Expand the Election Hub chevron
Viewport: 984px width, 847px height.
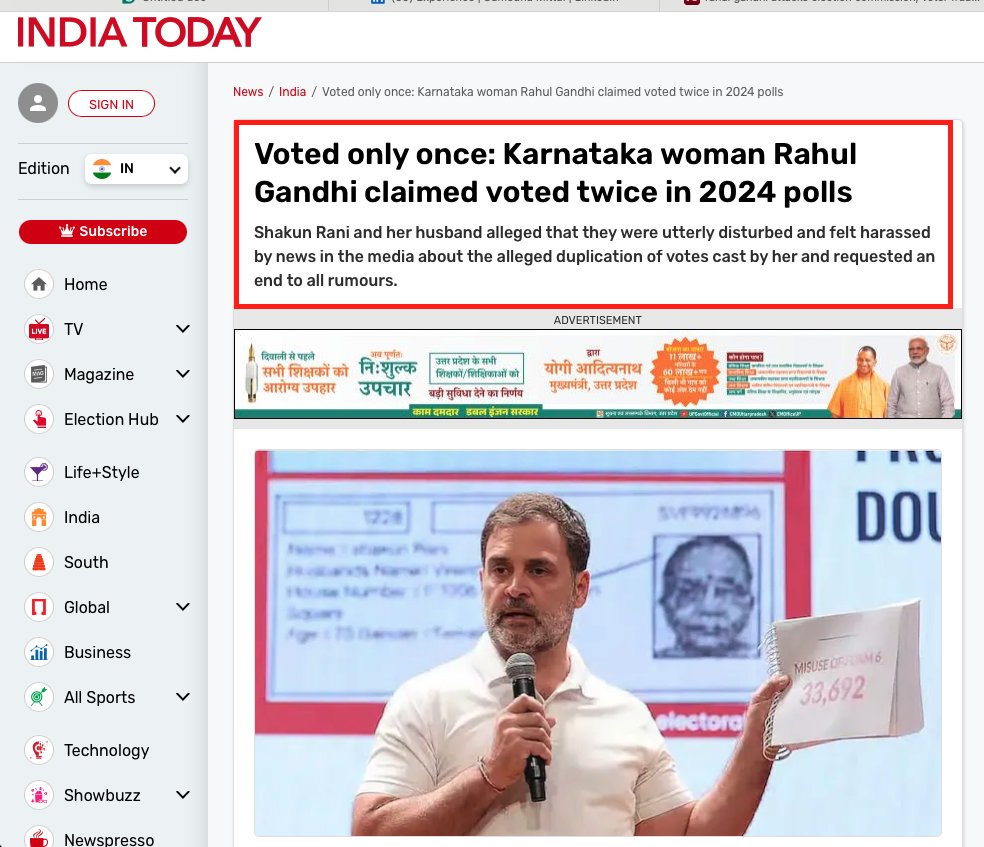click(183, 418)
